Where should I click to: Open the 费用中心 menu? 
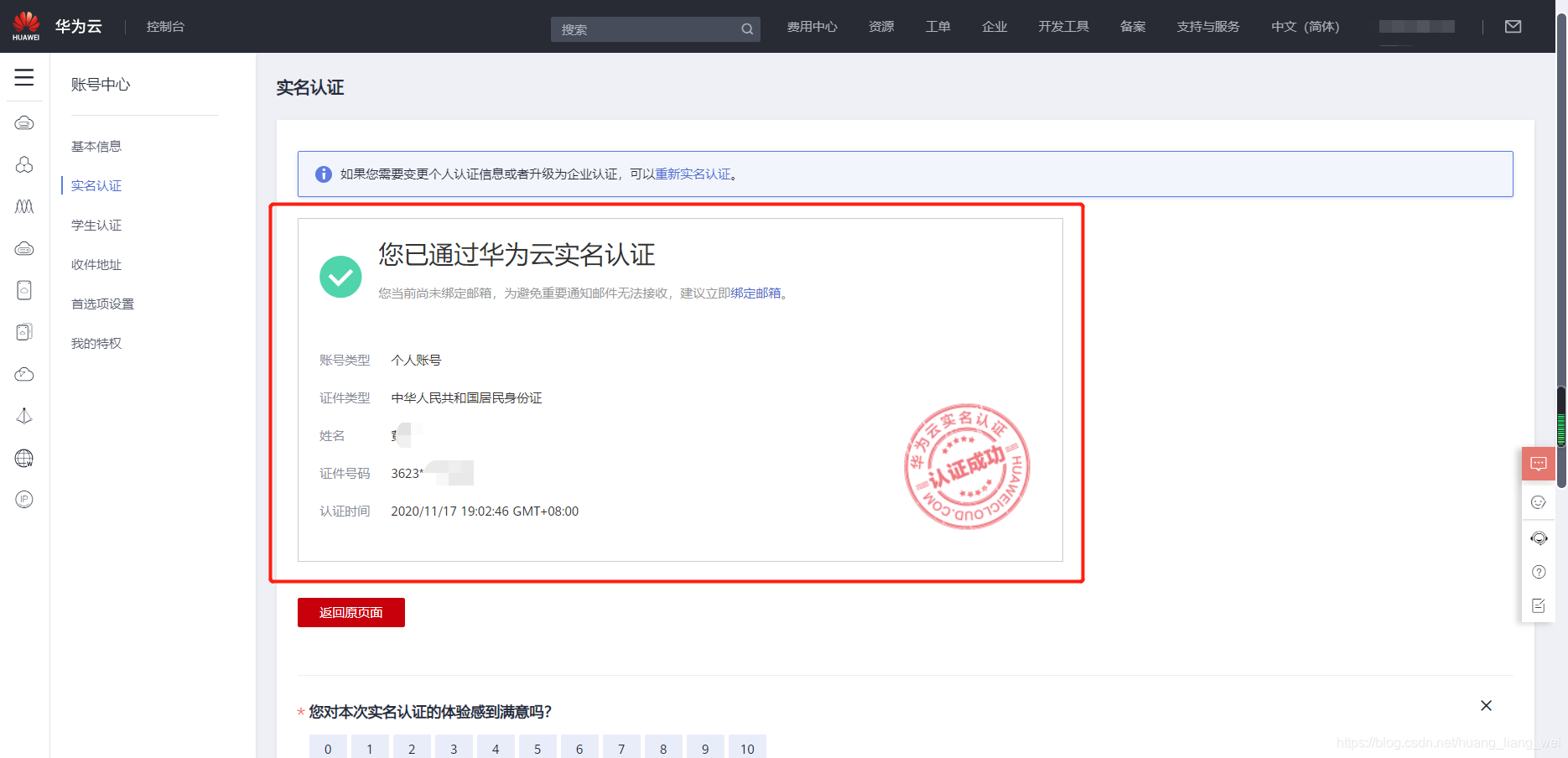click(812, 27)
